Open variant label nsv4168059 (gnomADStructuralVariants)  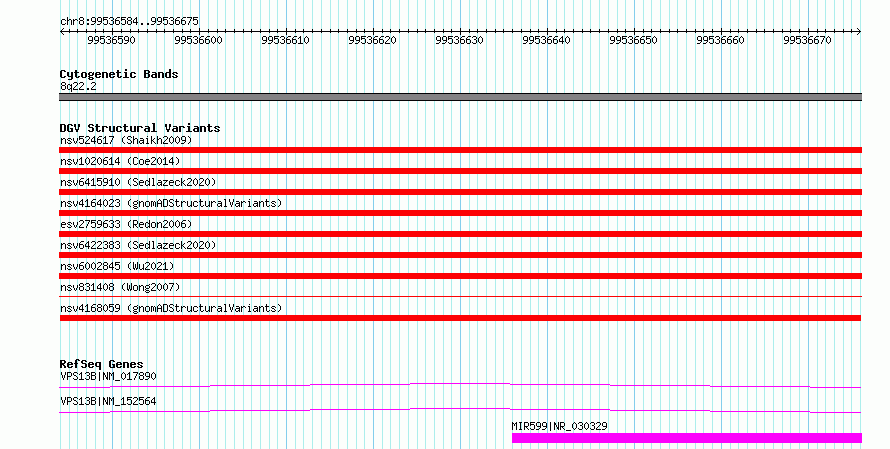pos(171,308)
